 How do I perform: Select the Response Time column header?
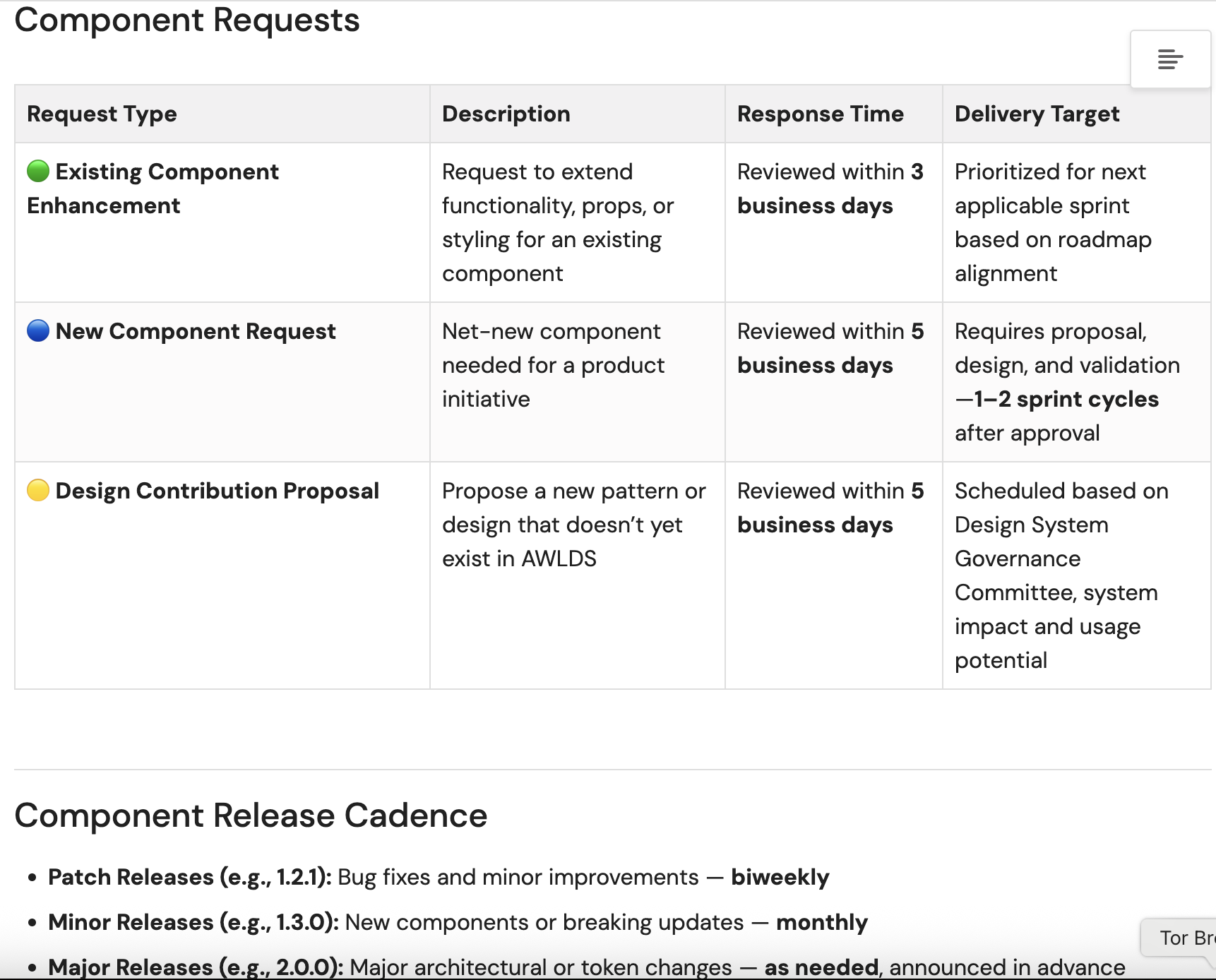click(820, 114)
